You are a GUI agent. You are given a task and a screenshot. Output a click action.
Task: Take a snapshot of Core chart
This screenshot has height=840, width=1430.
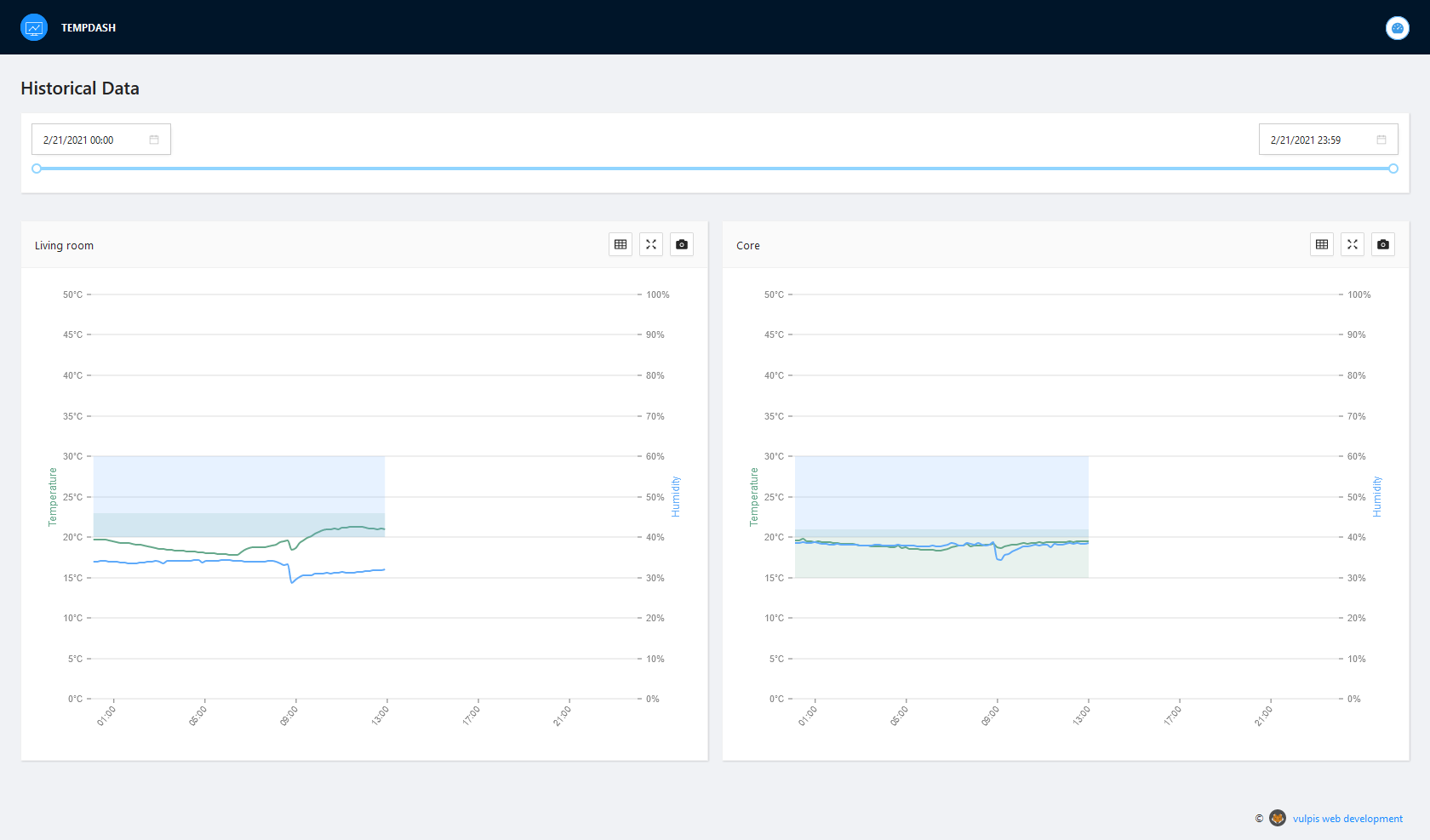point(1383,244)
